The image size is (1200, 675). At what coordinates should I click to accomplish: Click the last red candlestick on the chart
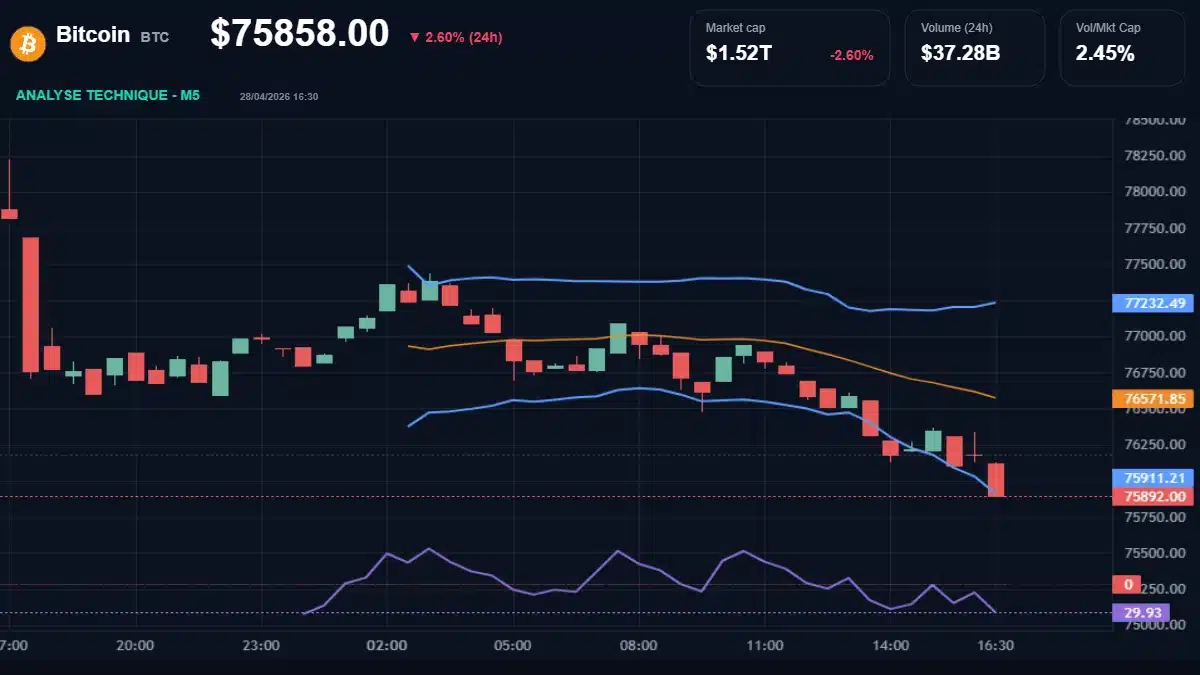996,480
